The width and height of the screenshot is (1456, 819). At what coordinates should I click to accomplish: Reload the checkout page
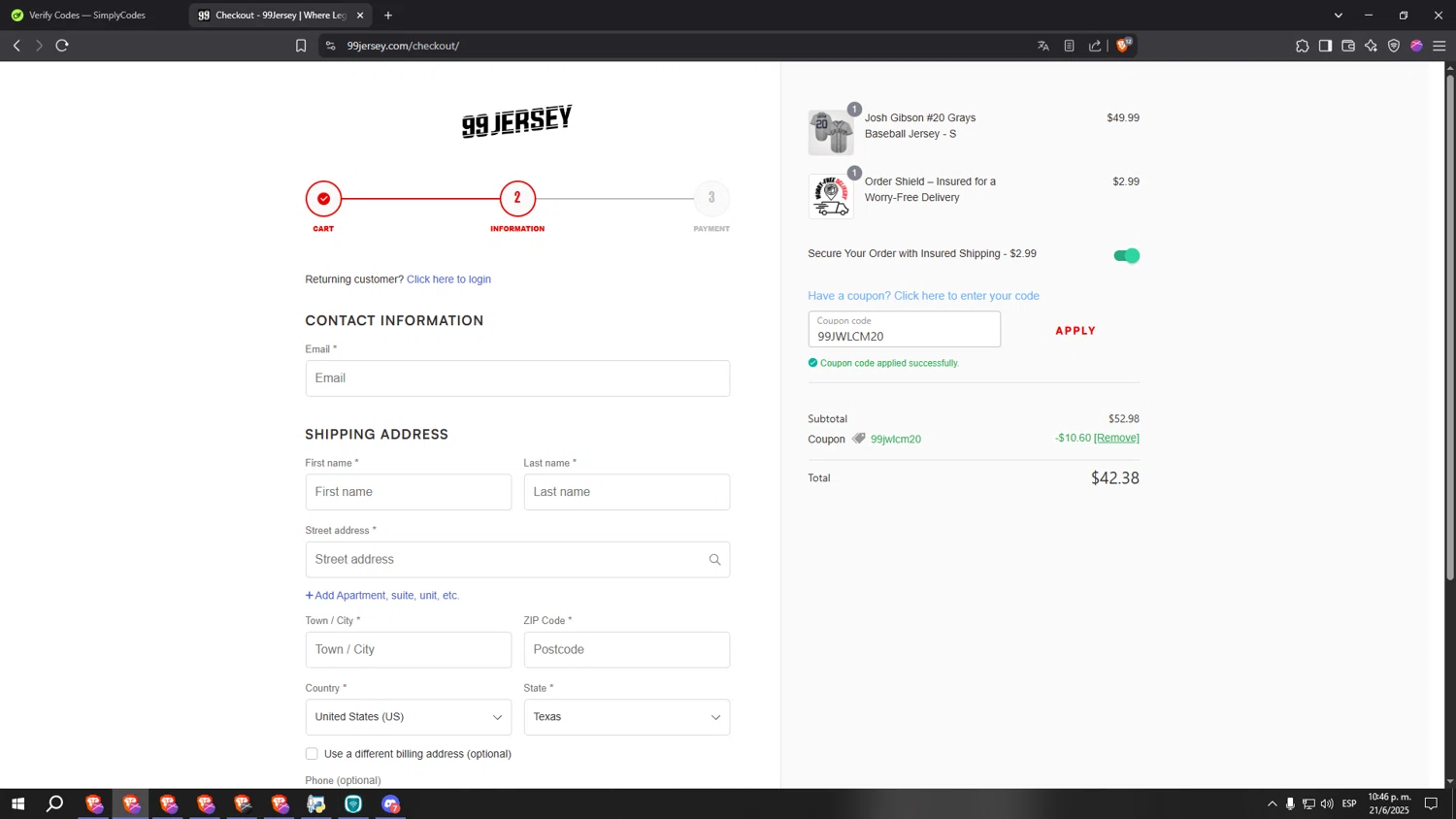(62, 46)
